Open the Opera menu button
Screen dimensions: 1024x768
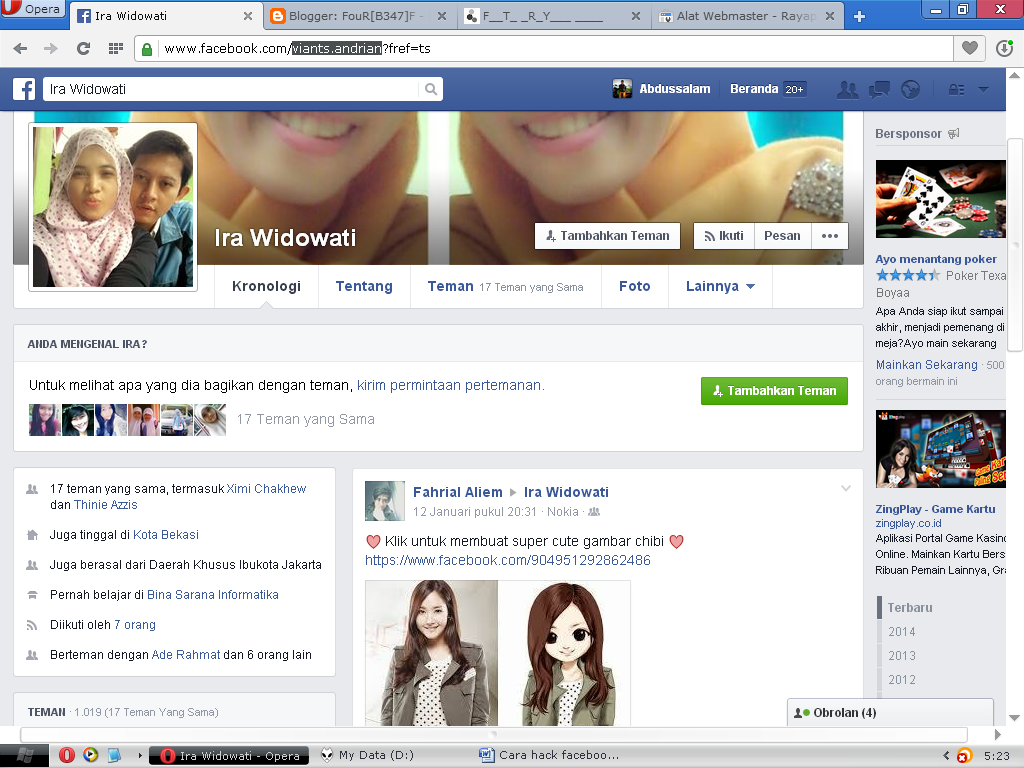point(33,11)
